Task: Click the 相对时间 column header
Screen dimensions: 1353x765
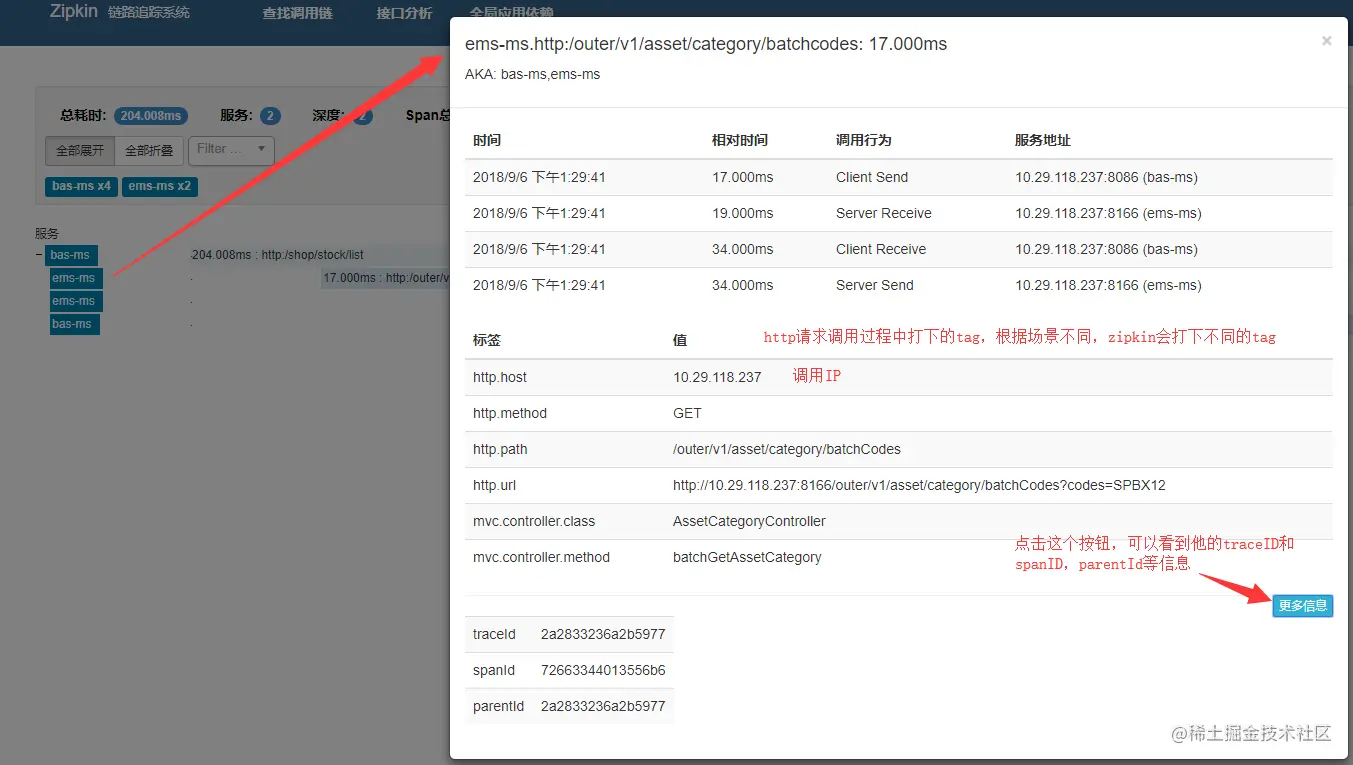Action: pyautogui.click(x=740, y=140)
